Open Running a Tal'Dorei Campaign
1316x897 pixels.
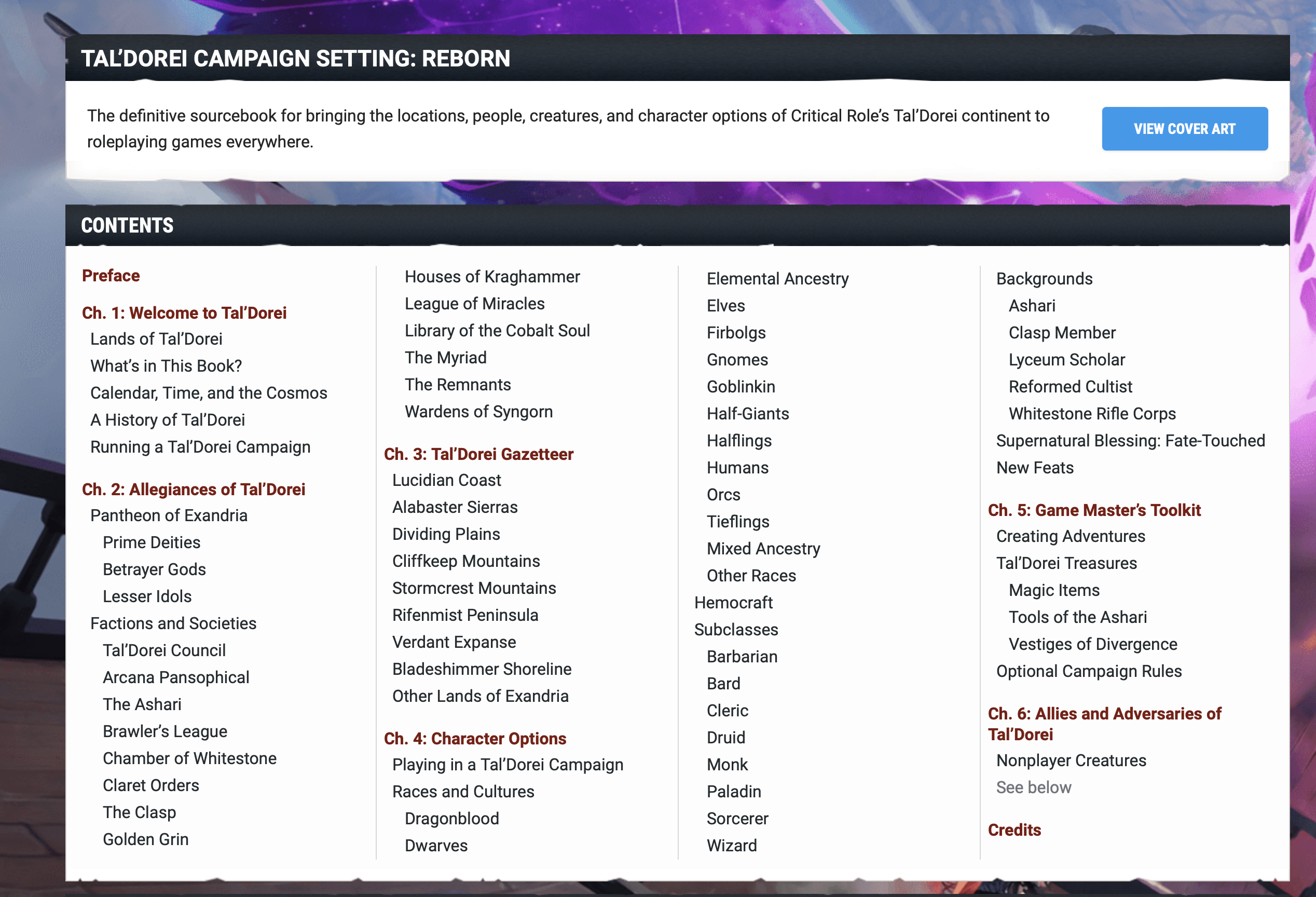coord(200,447)
